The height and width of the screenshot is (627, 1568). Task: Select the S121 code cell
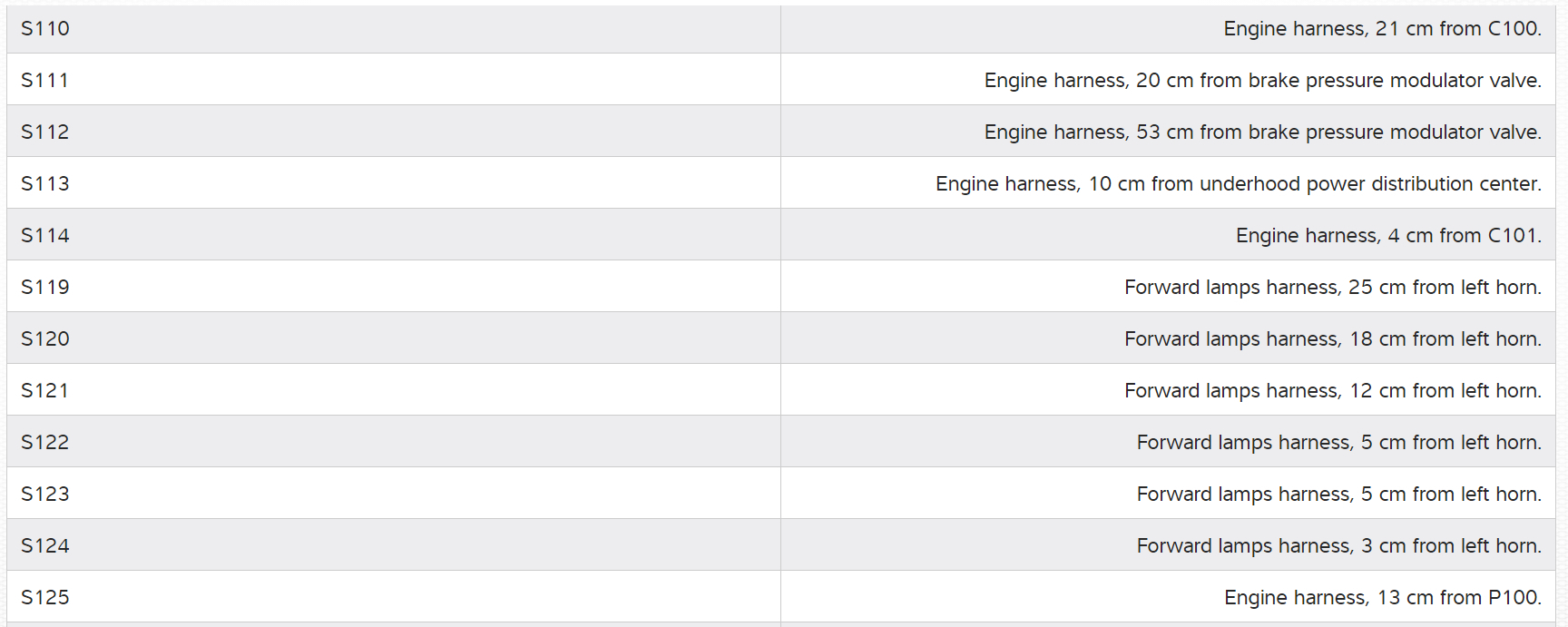click(45, 391)
